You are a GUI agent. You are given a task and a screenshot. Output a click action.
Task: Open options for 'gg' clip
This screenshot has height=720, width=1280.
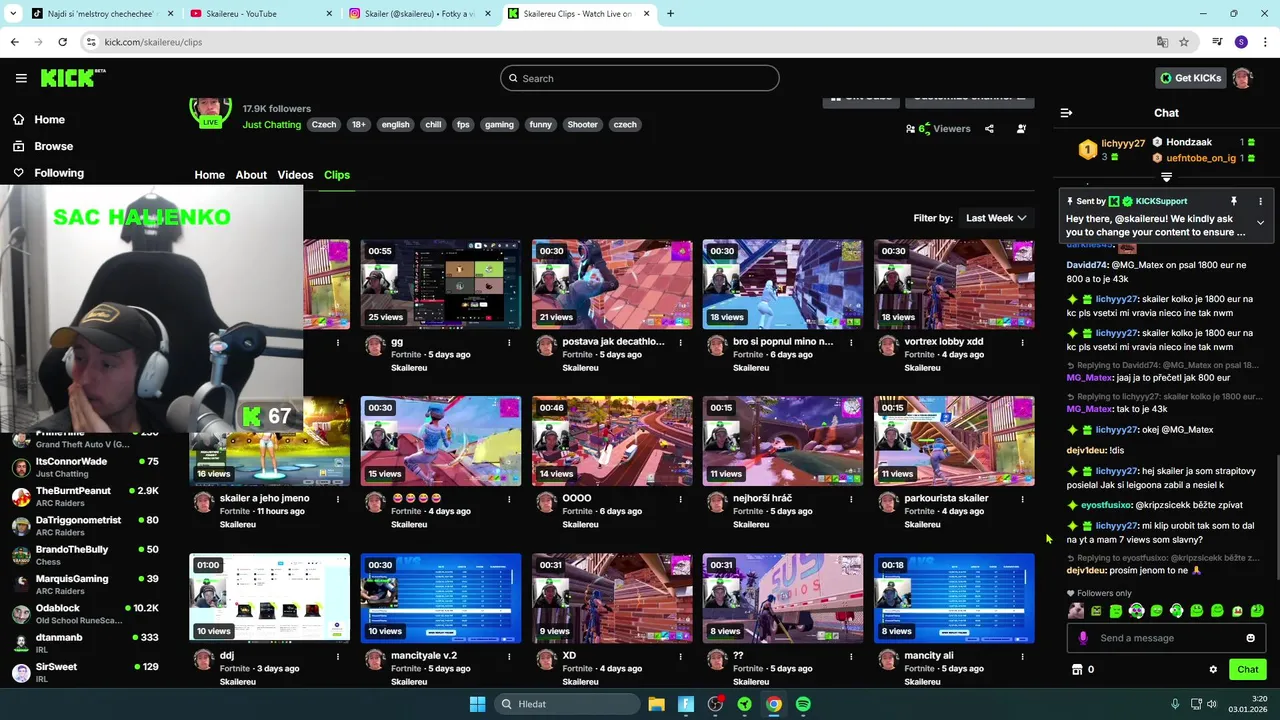coord(509,342)
